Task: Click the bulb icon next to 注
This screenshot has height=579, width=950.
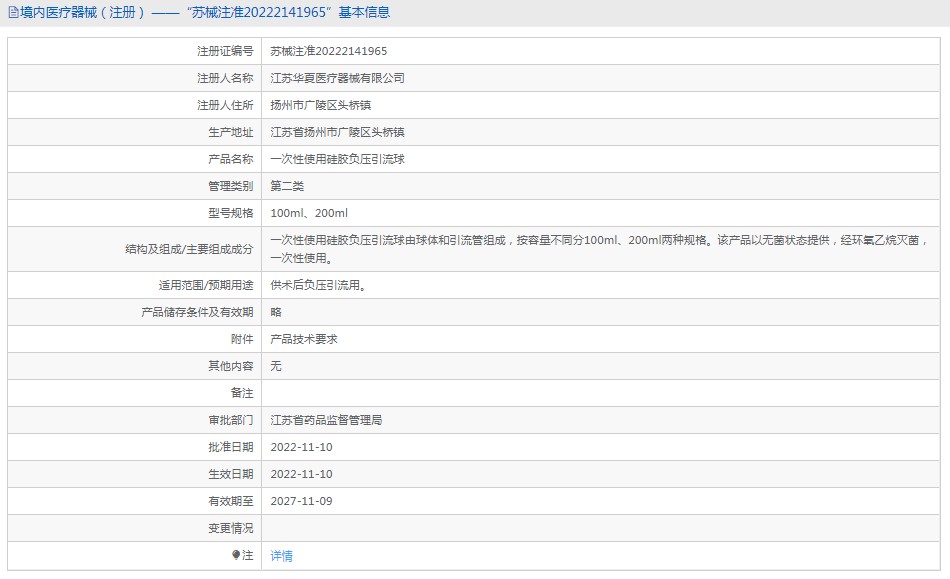Action: coord(236,555)
